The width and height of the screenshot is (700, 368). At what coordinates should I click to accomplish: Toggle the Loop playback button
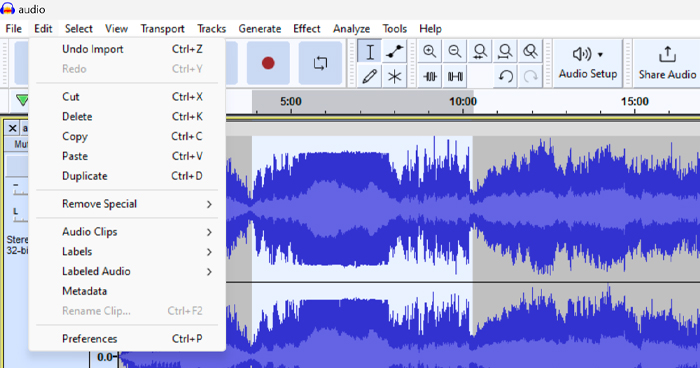coord(320,63)
